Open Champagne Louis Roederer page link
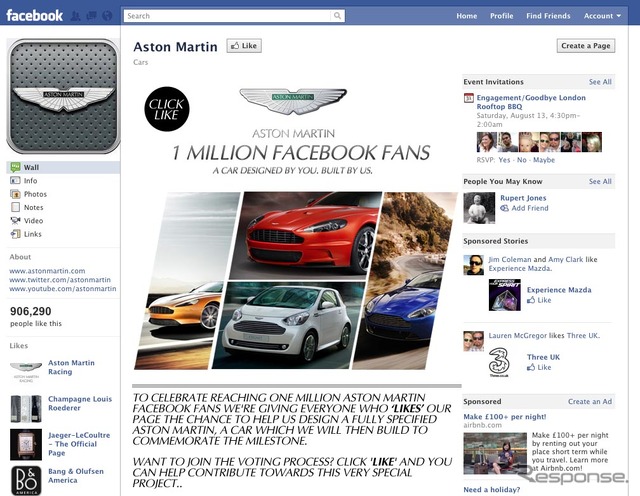Screen dimensions: 640x496 pyautogui.click(x=80, y=403)
